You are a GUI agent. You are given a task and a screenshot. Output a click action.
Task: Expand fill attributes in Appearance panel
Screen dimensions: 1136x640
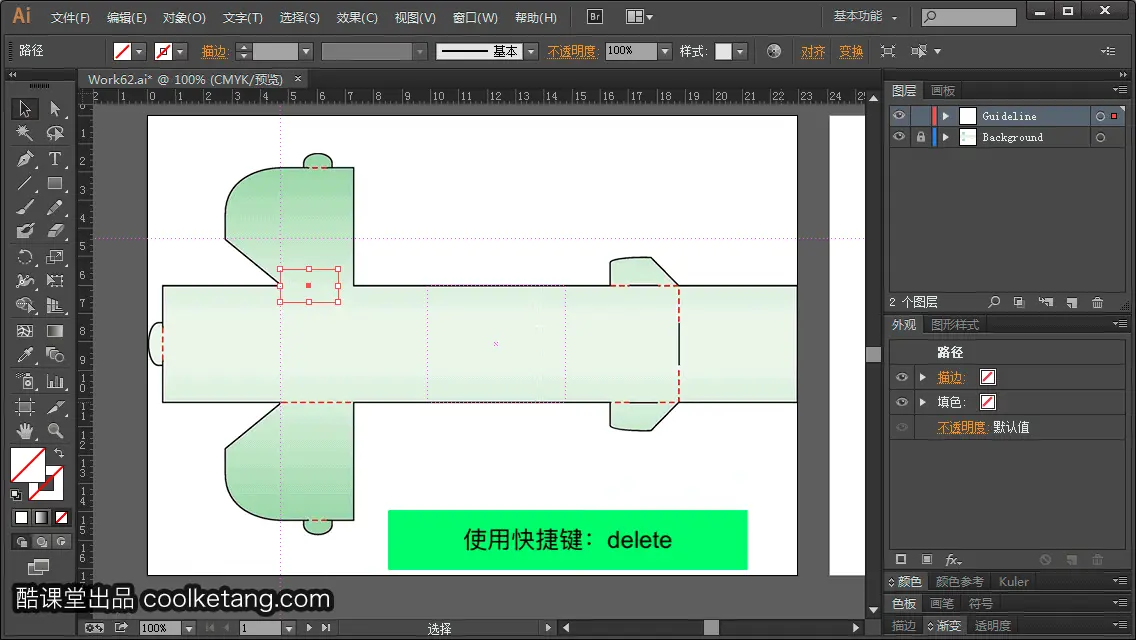[x=923, y=402]
